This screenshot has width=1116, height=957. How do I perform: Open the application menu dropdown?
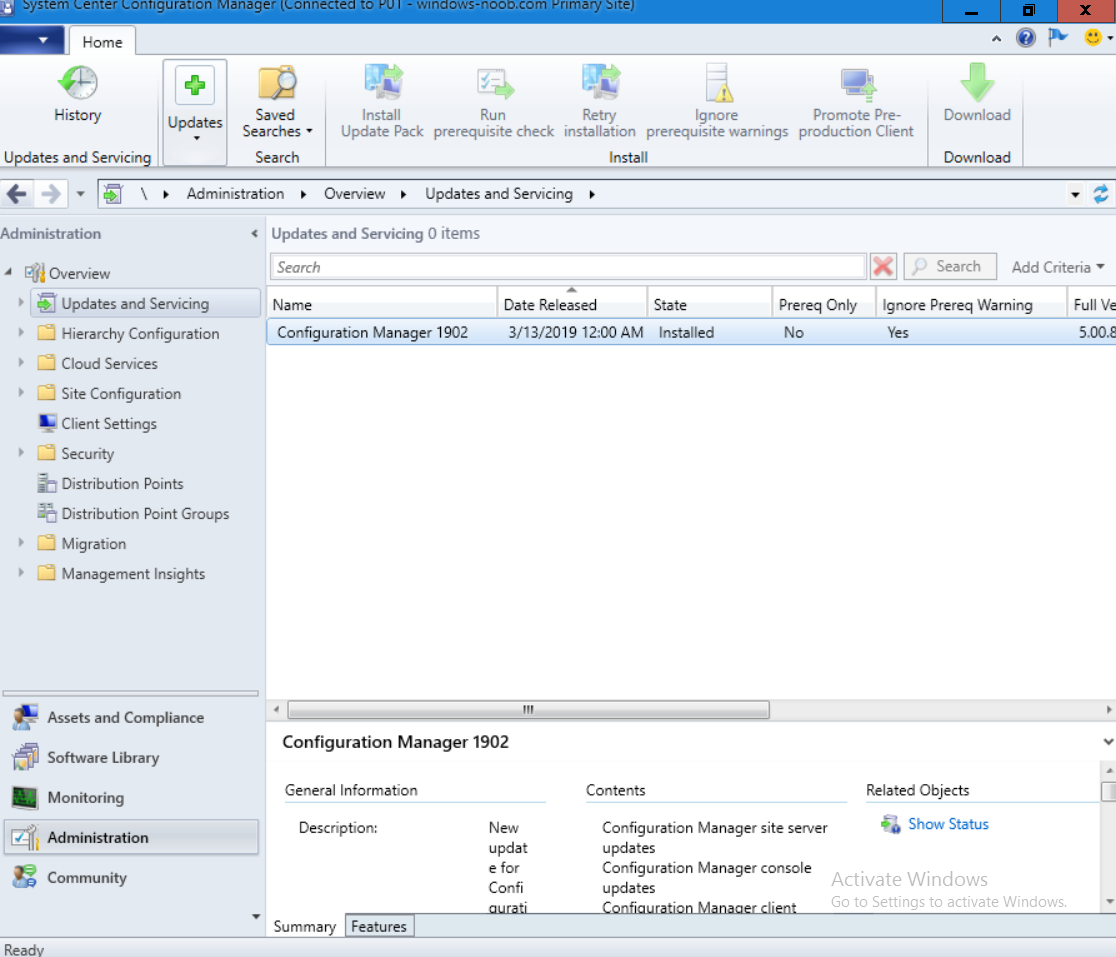click(32, 40)
